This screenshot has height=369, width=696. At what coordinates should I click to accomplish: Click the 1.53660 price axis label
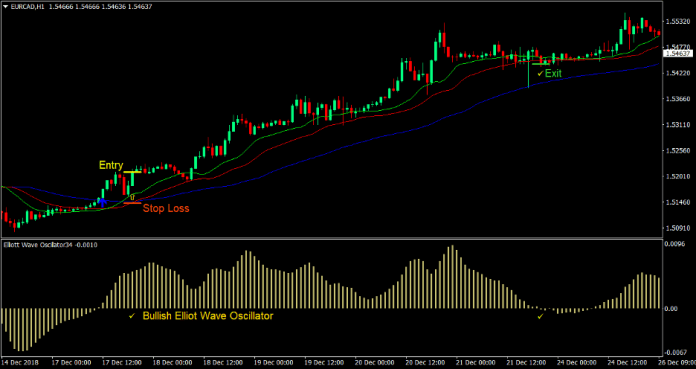tap(679, 99)
